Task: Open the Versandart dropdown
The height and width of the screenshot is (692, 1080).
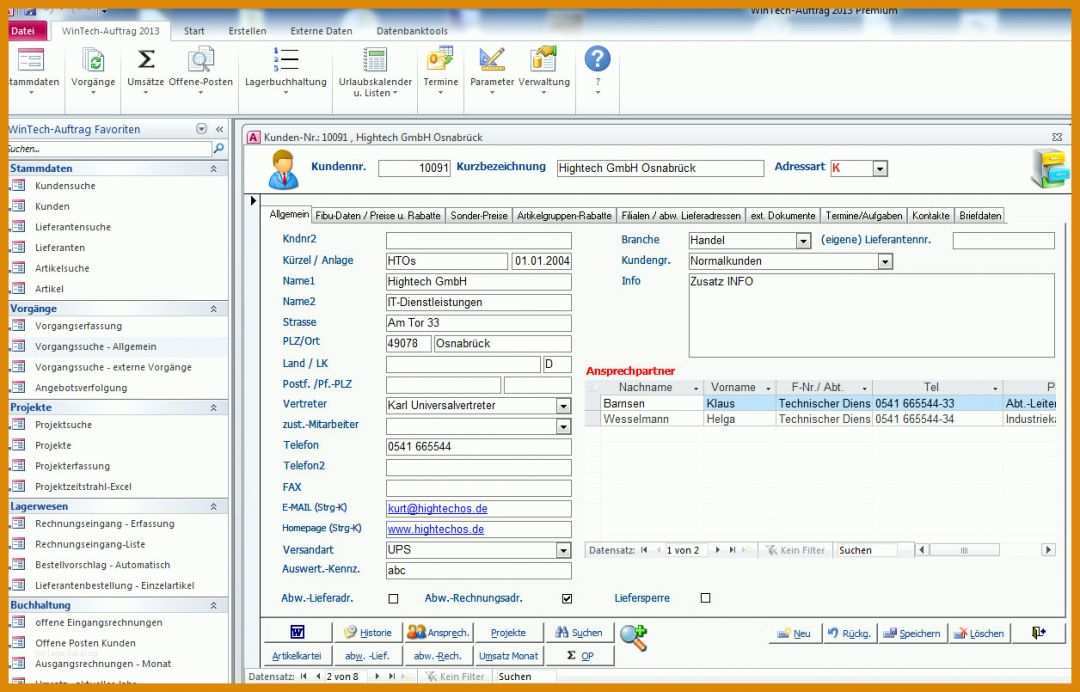Action: pos(563,550)
